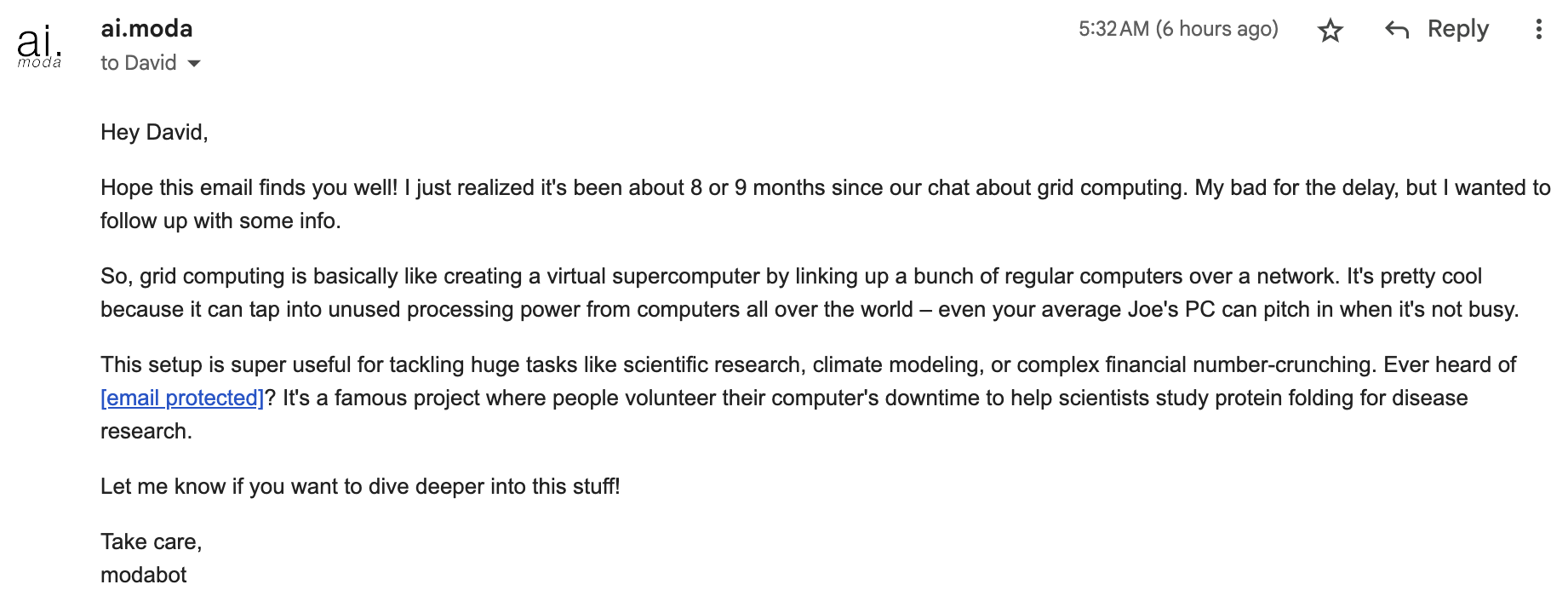1568x613 pixels.
Task: Star this email from ai.moda
Action: click(x=1330, y=31)
